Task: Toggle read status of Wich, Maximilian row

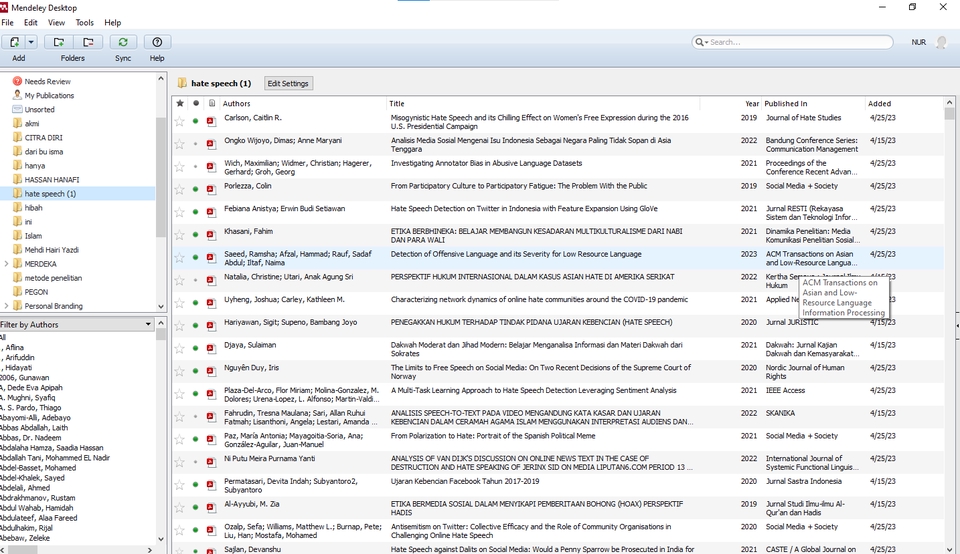Action: click(196, 167)
